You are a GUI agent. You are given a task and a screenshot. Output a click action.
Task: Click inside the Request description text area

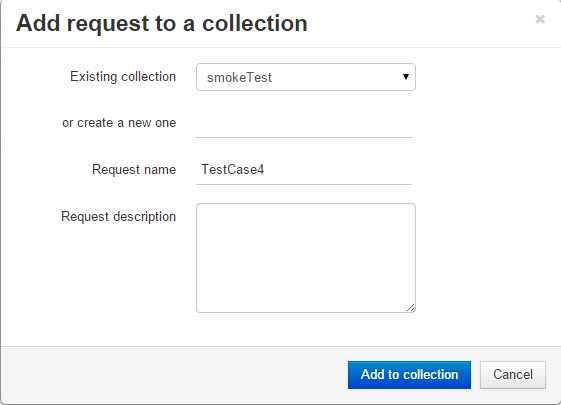click(306, 258)
